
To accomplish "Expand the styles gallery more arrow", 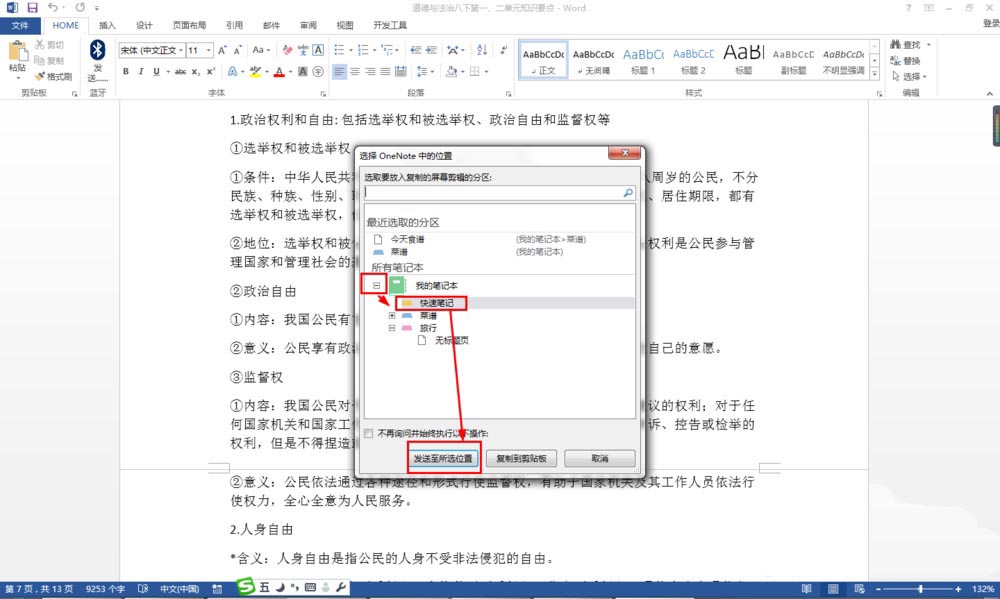I will click(x=874, y=74).
